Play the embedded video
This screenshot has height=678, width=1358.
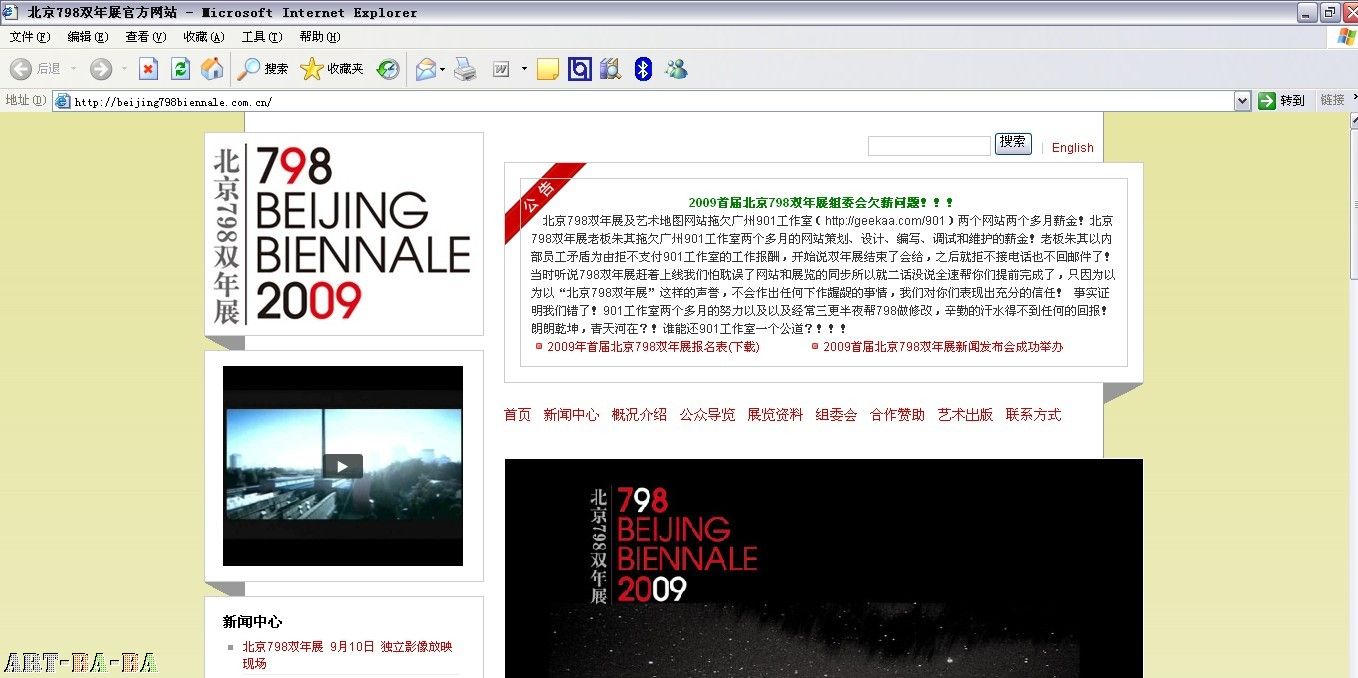pos(342,466)
